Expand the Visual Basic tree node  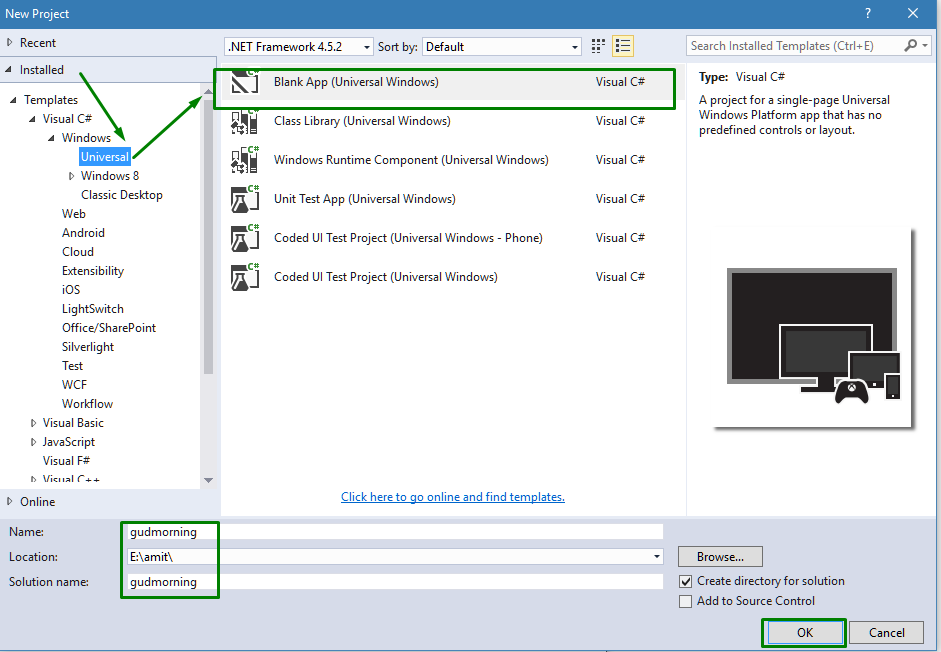coord(33,423)
